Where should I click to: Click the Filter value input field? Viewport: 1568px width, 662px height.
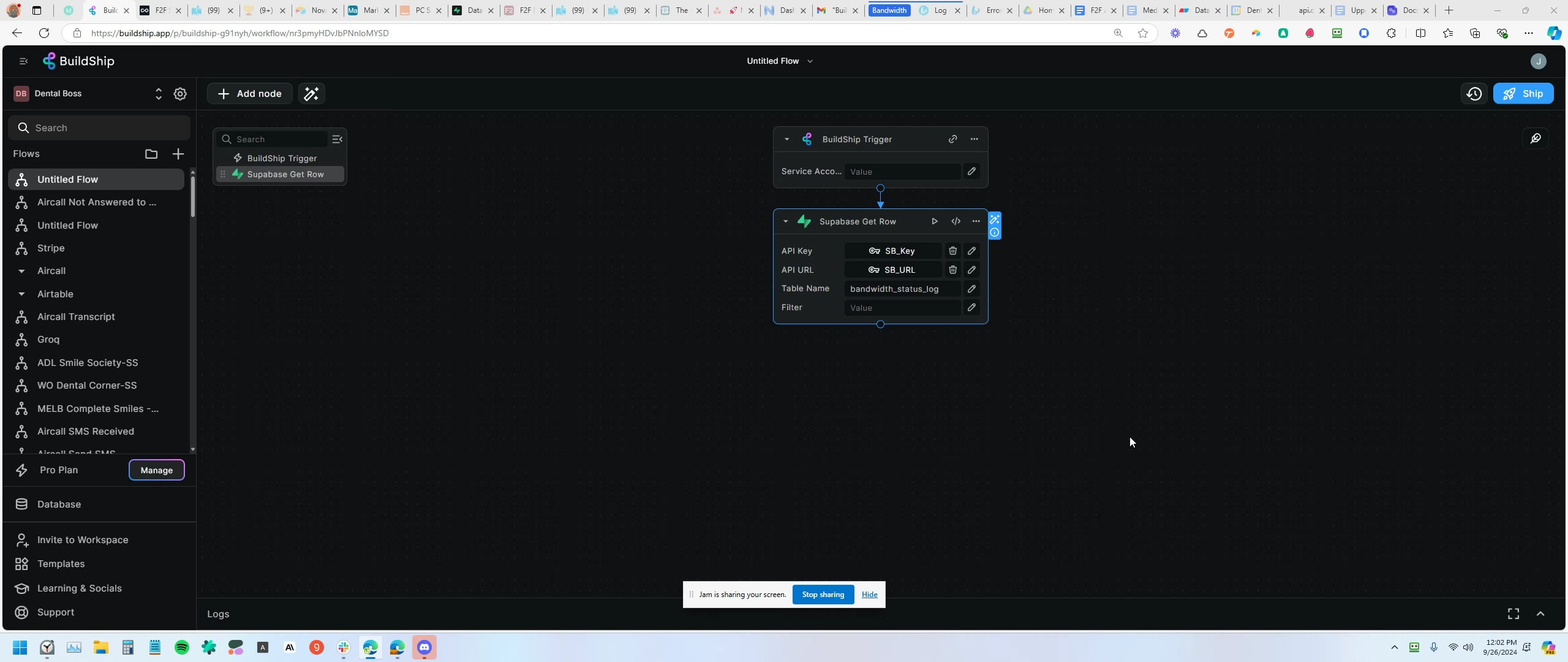coord(902,308)
